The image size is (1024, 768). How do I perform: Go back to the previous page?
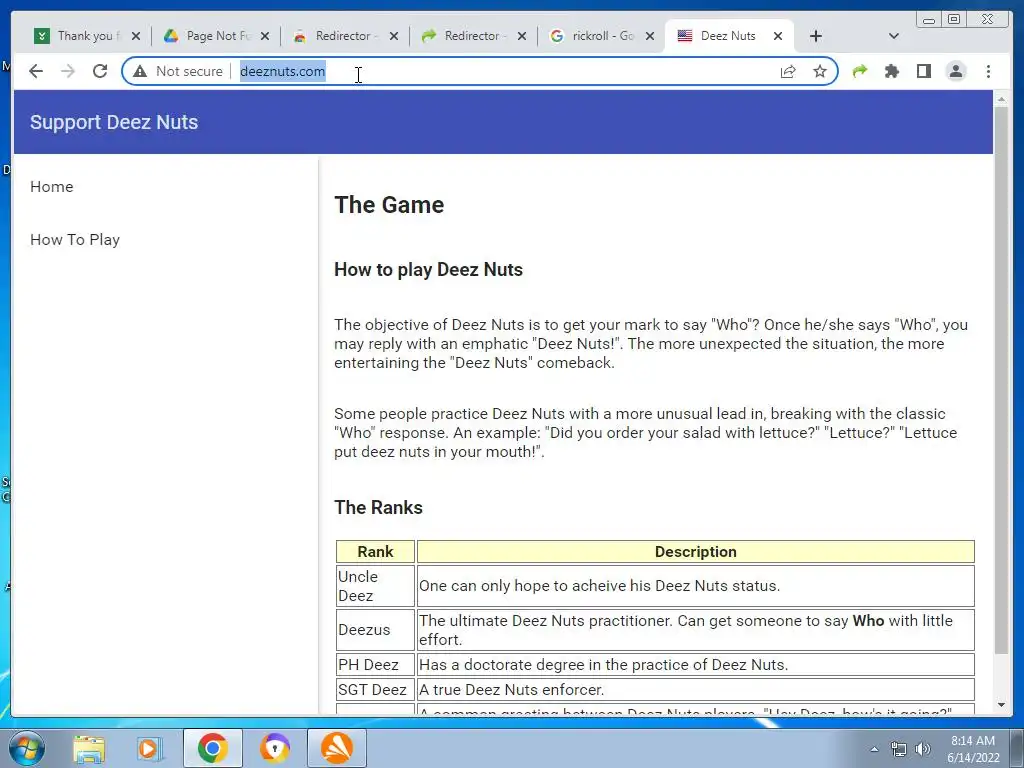36,71
